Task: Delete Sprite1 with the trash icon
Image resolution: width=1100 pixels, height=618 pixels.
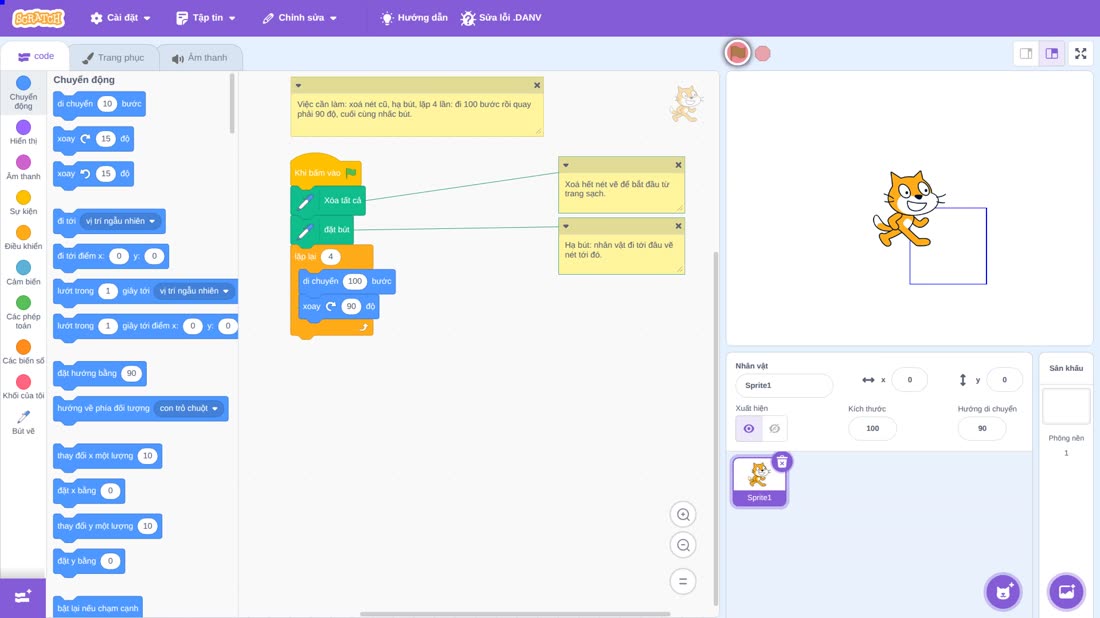Action: 782,462
